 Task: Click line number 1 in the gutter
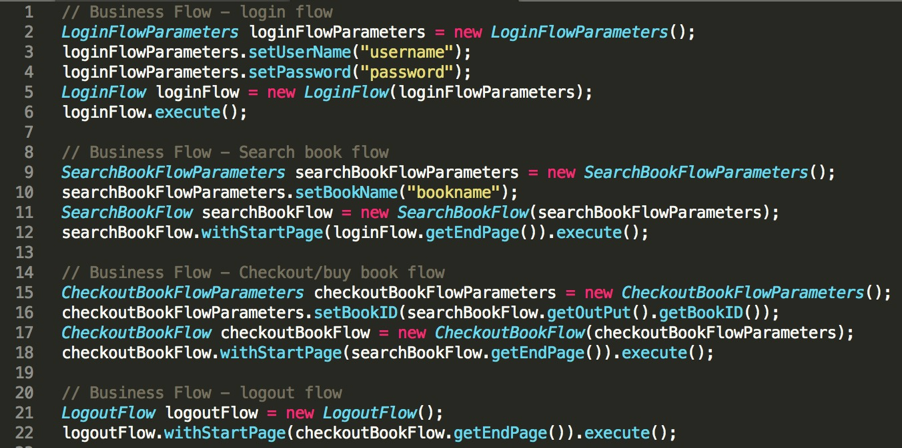coord(28,12)
